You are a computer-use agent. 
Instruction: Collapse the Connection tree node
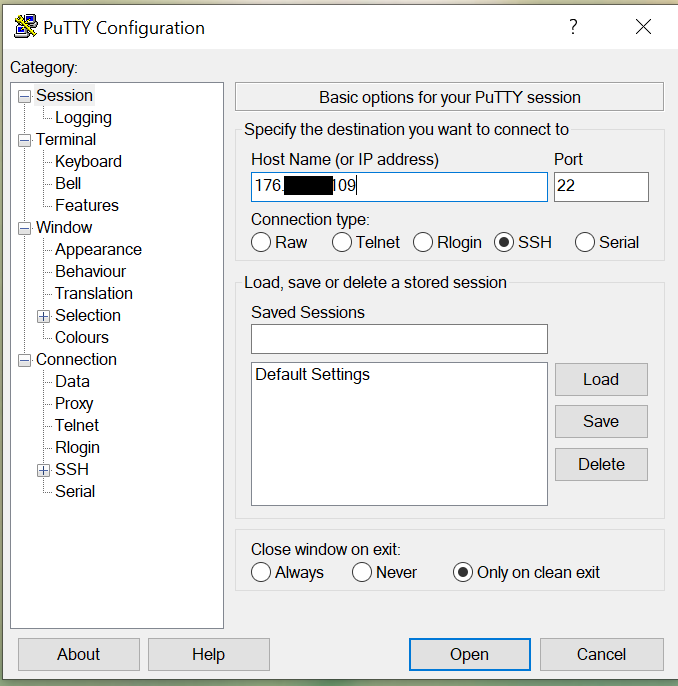pyautogui.click(x=24, y=360)
